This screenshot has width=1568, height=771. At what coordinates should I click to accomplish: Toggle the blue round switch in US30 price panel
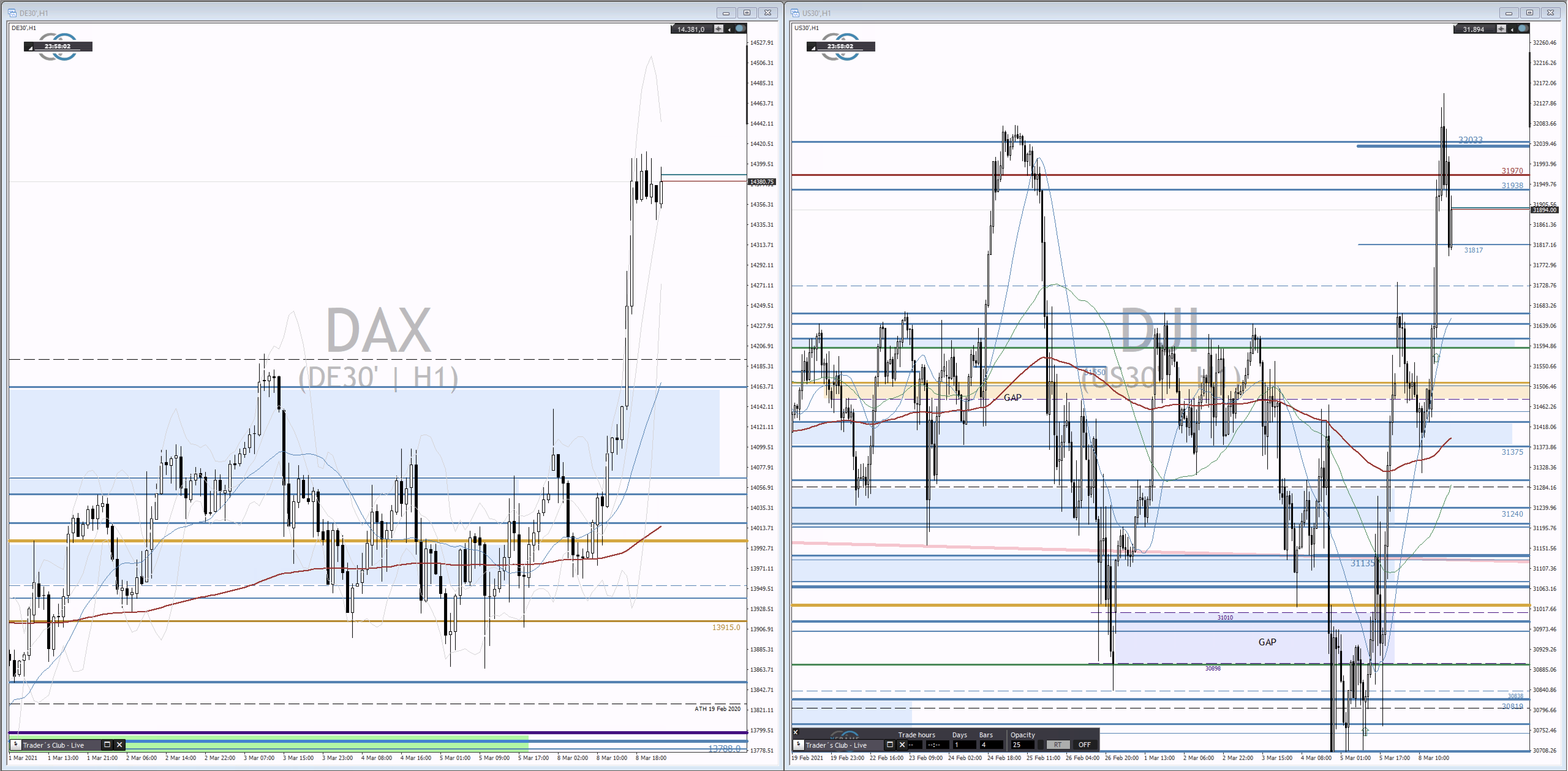click(x=1523, y=28)
